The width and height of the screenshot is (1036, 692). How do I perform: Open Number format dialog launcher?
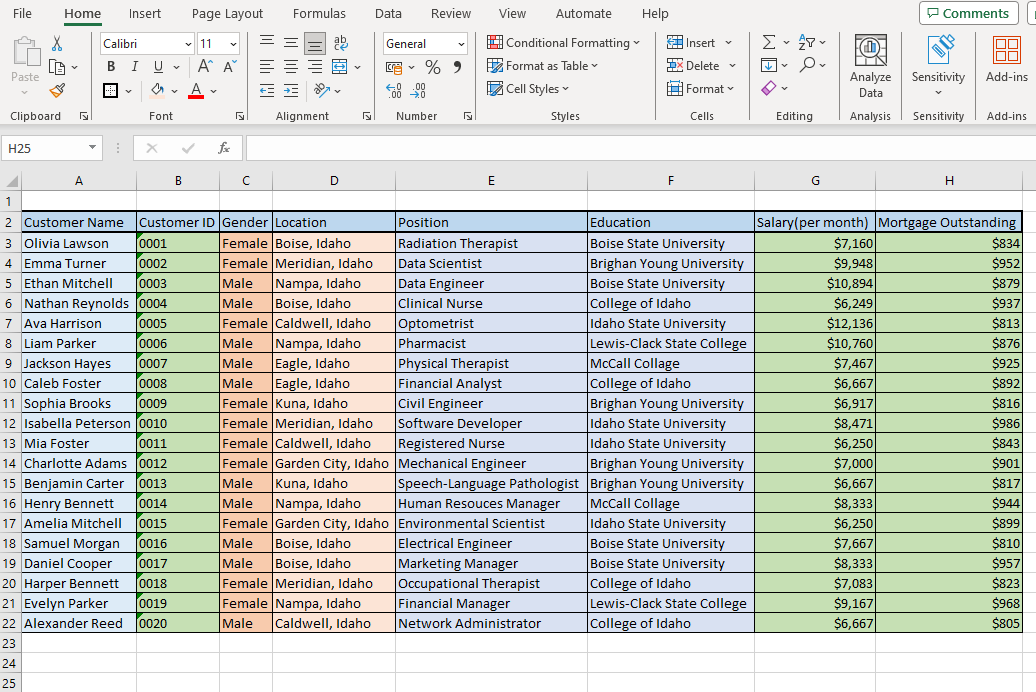468,116
